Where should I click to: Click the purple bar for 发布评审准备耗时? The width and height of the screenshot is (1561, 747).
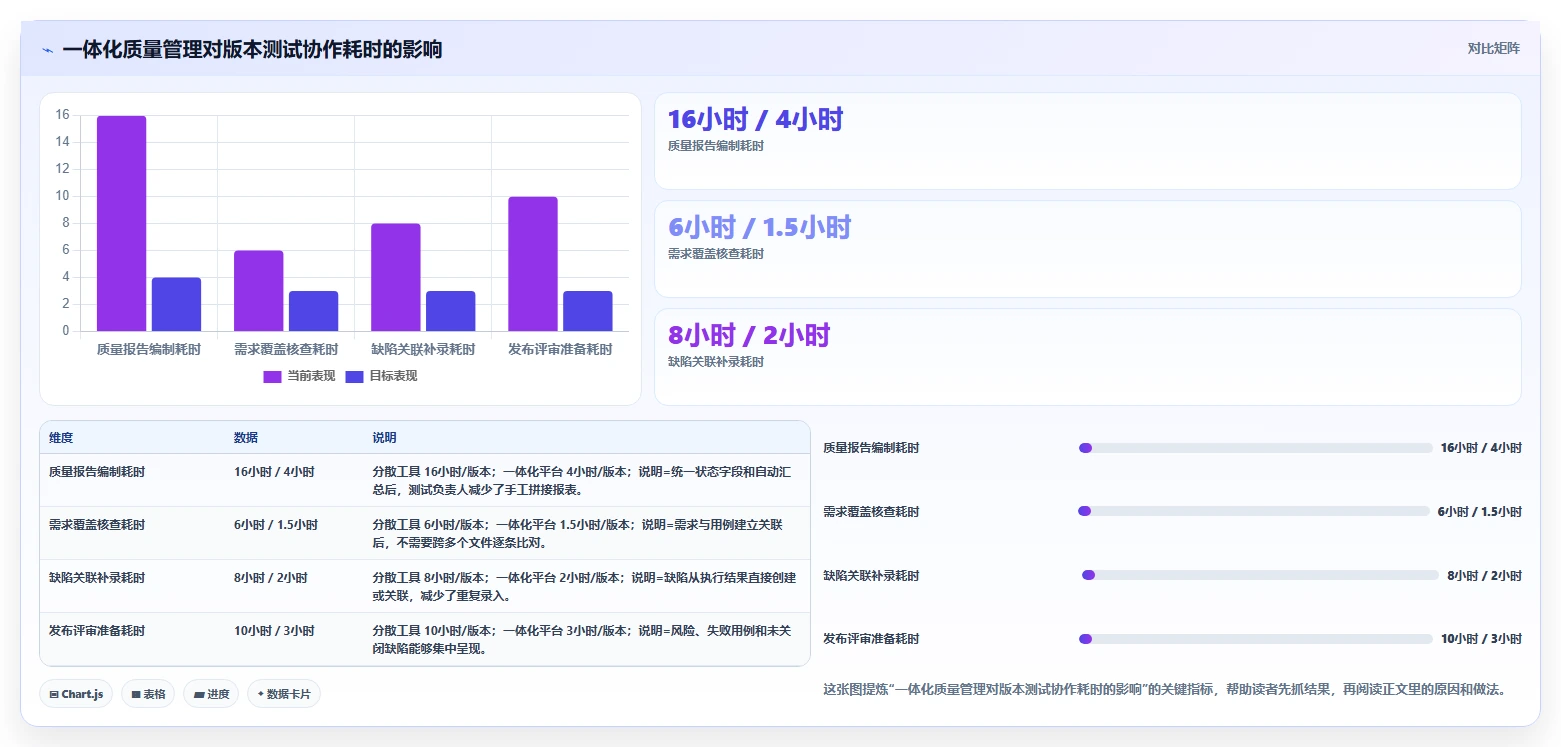tap(532, 264)
